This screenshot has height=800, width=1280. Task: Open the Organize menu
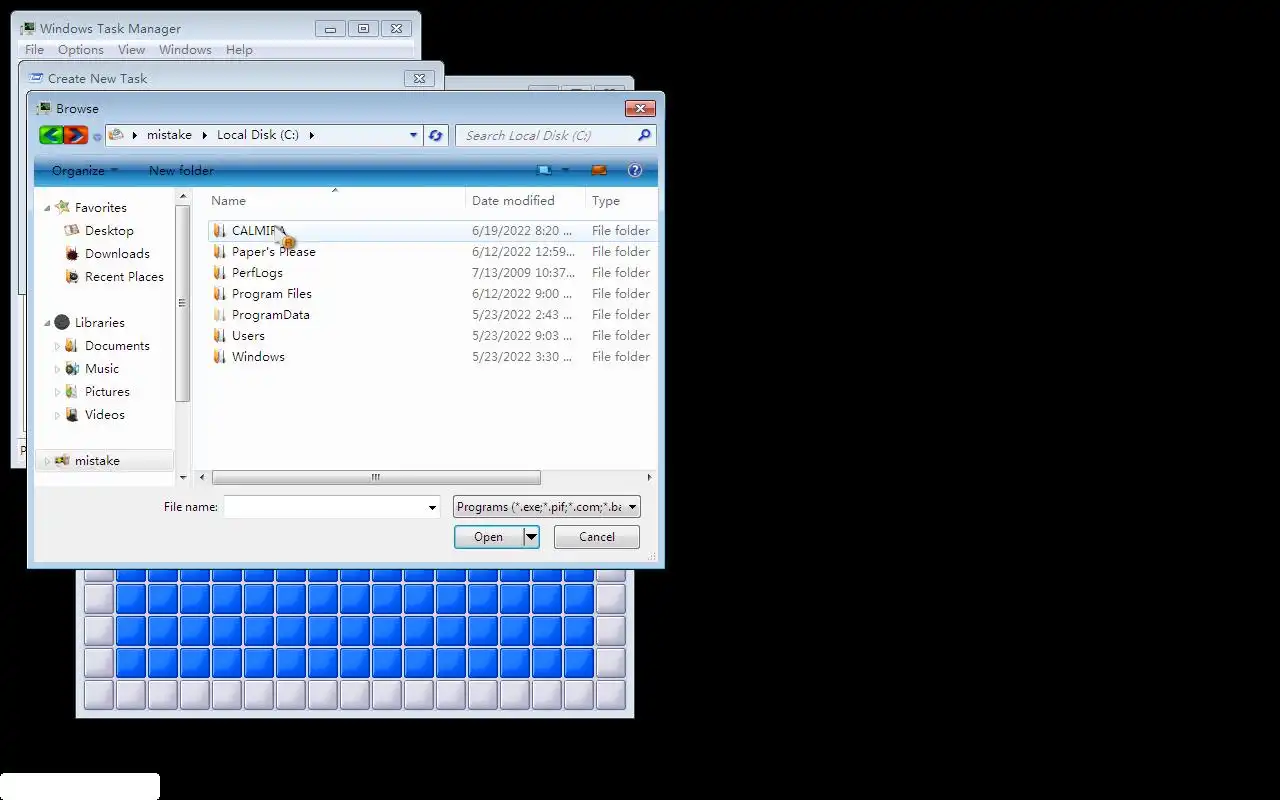pos(85,170)
